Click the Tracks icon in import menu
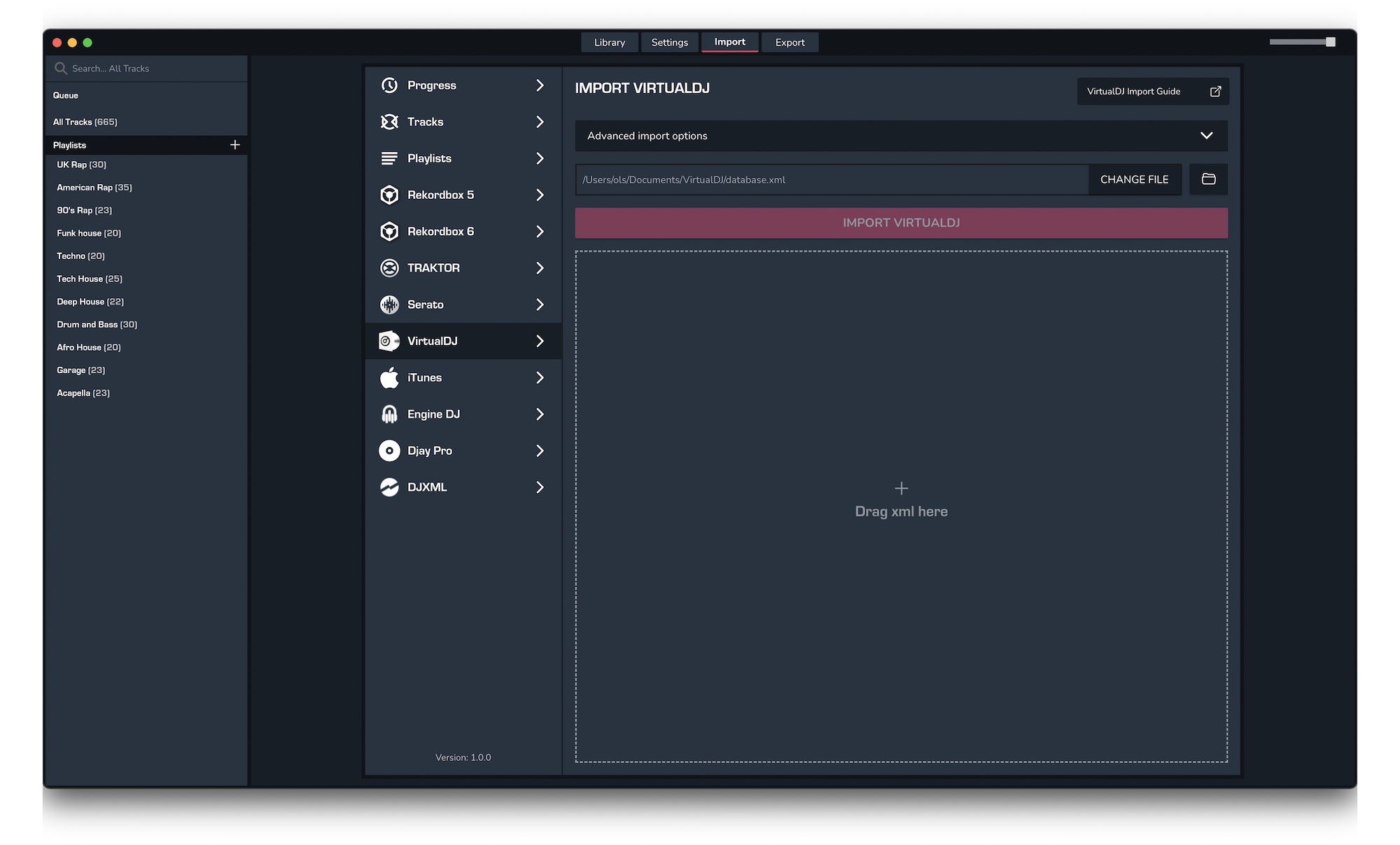1400x845 pixels. pyautogui.click(x=389, y=122)
